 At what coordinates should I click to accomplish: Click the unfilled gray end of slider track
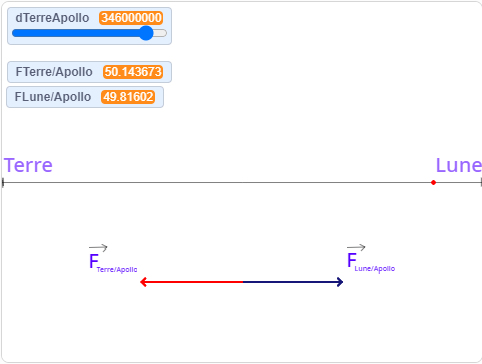pos(160,33)
